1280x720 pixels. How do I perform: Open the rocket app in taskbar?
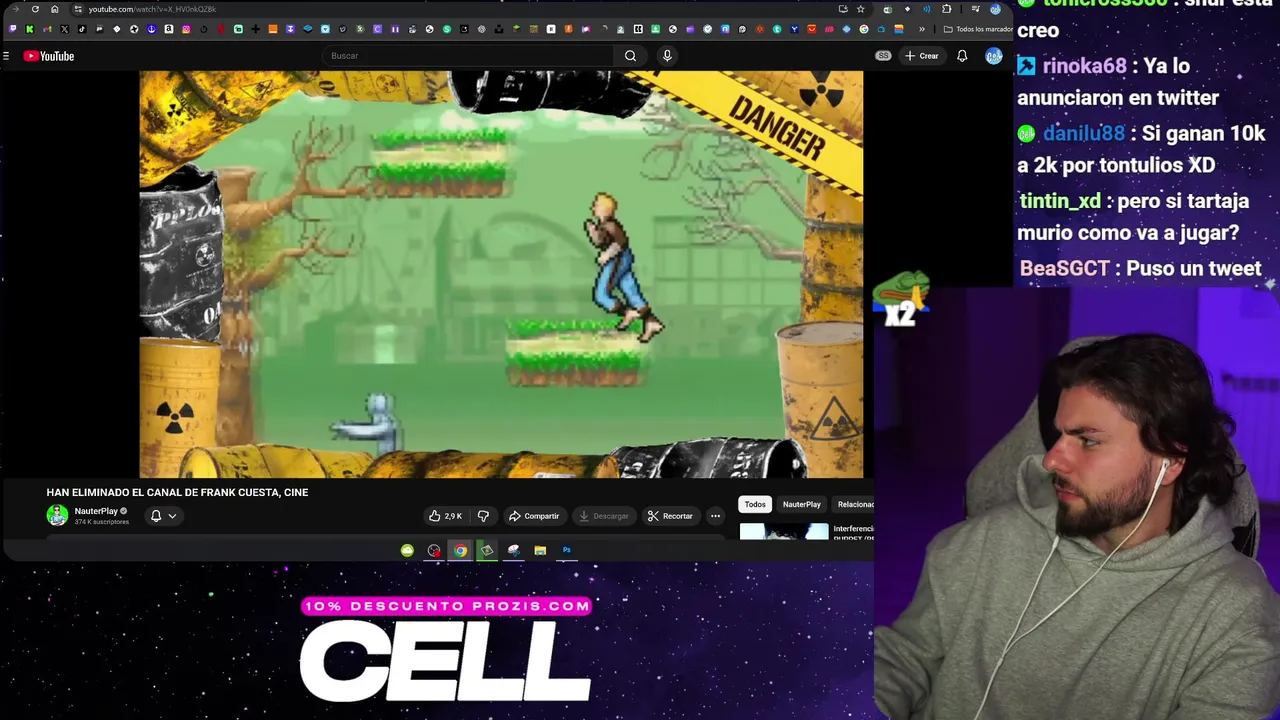tap(513, 550)
